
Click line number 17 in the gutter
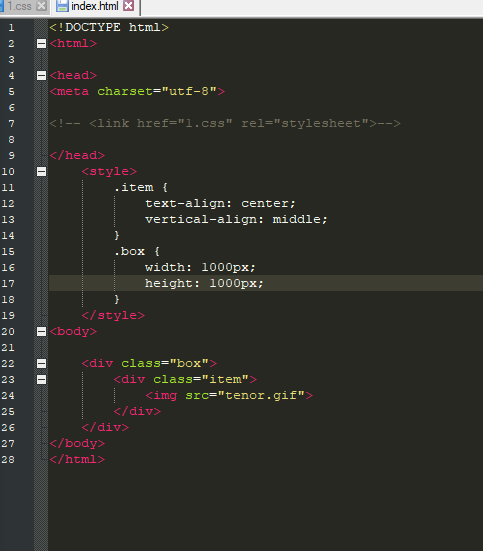(8, 284)
